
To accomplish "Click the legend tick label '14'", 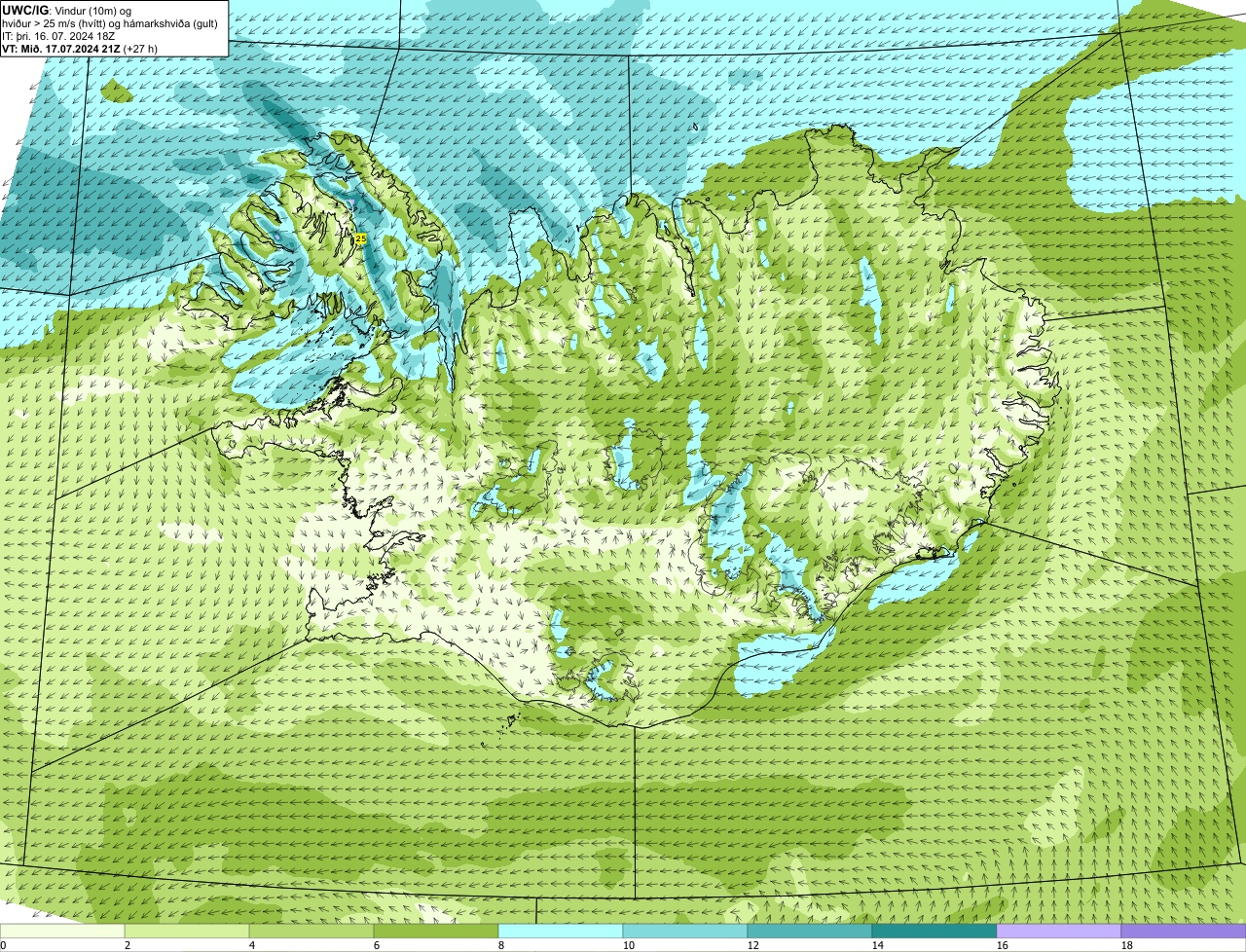I will (x=878, y=945).
